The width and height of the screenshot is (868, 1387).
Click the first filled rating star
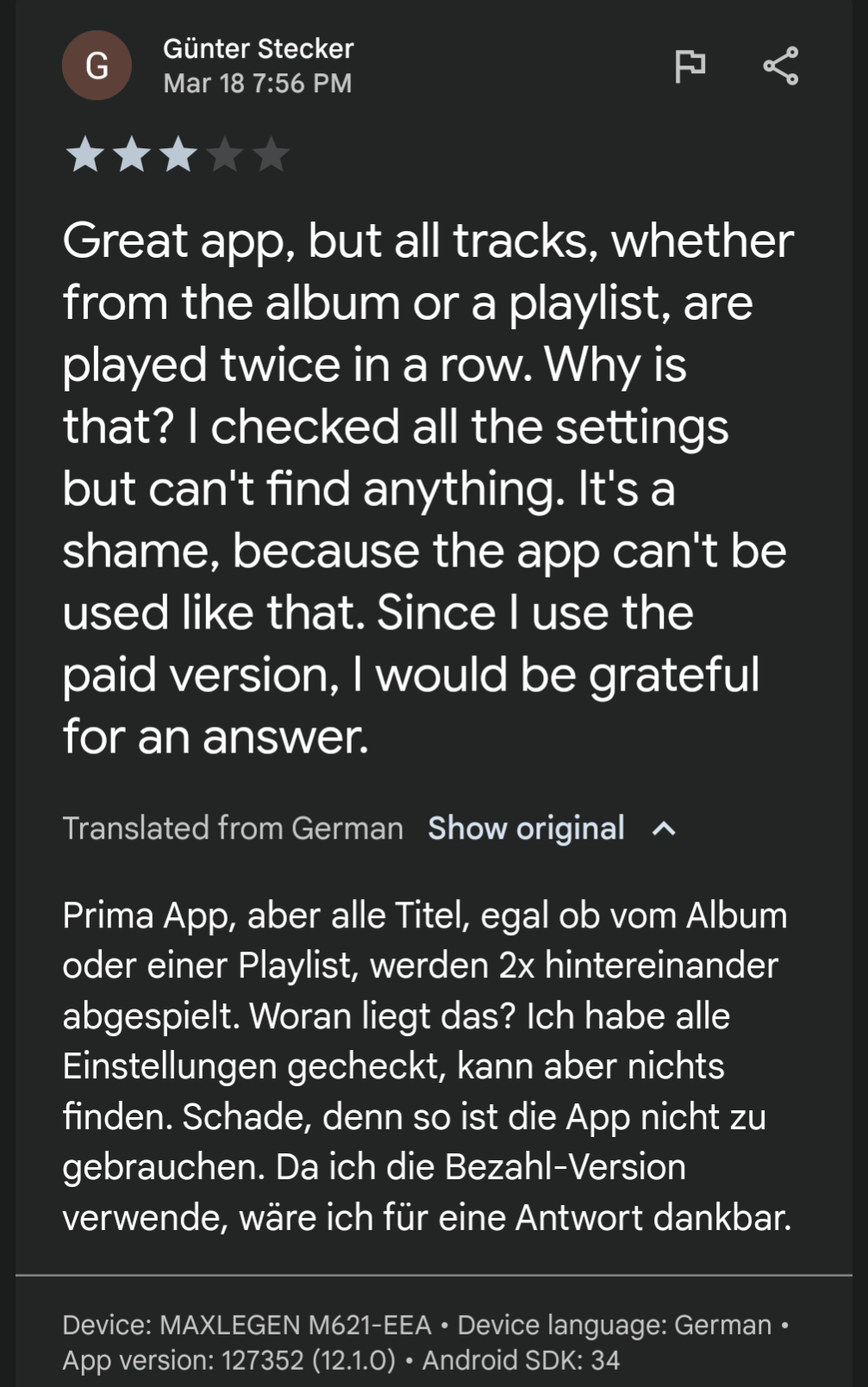click(x=85, y=155)
